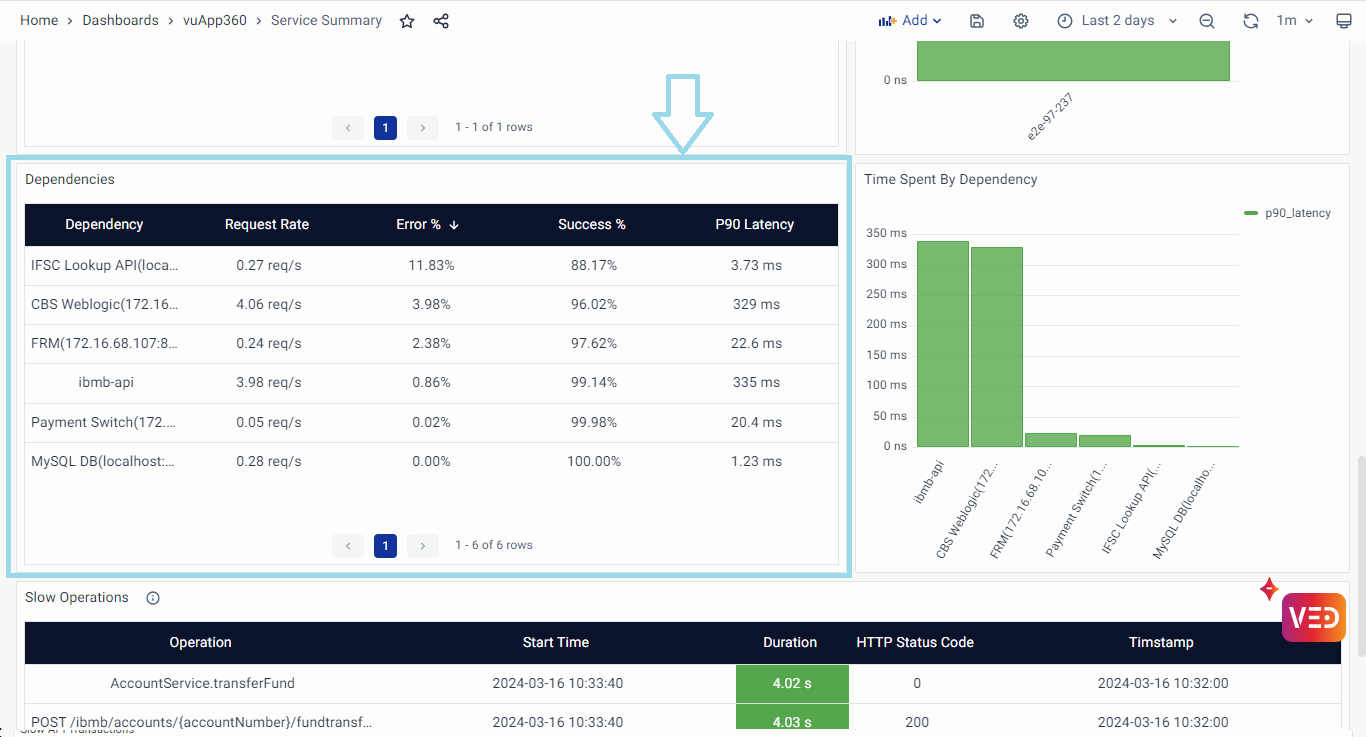Star this dashboard as favorite
This screenshot has height=737, width=1366.
[x=407, y=21]
